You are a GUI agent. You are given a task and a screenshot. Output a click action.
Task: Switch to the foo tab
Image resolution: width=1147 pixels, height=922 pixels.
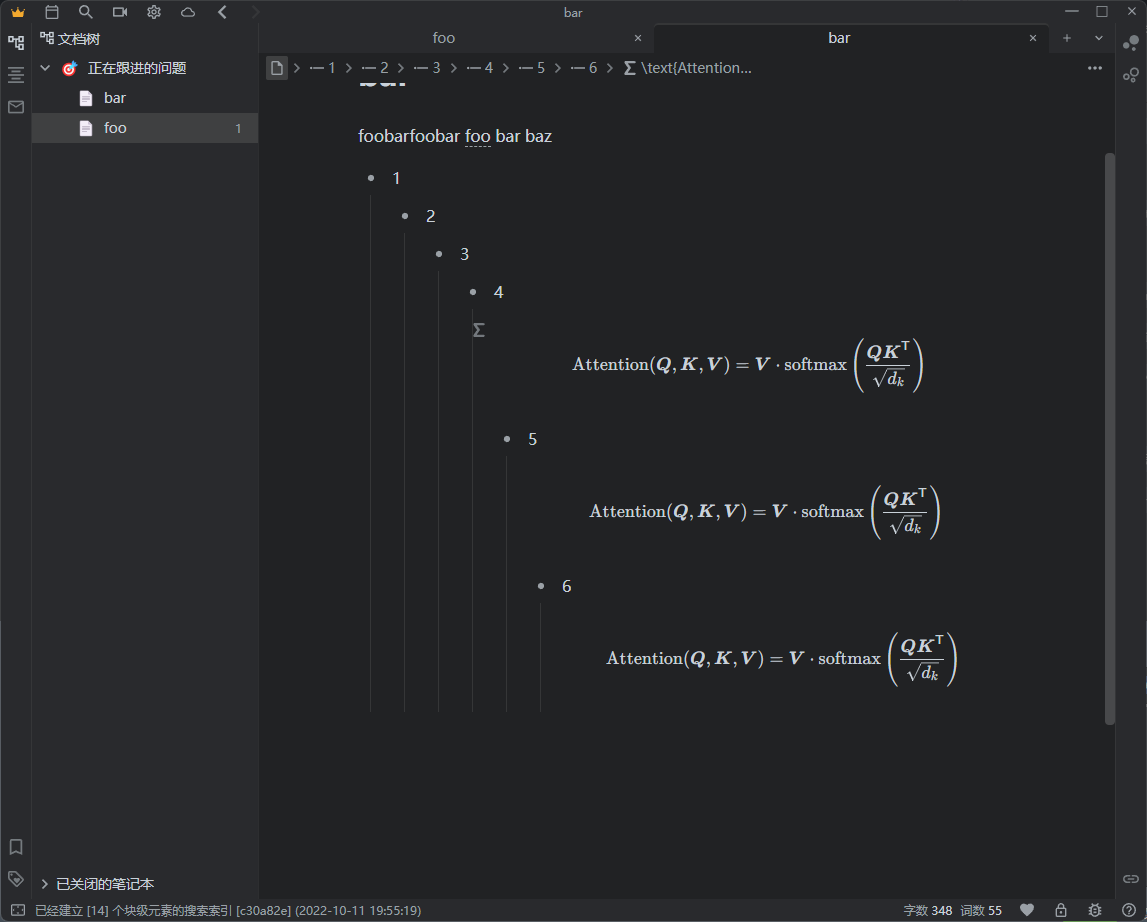click(444, 38)
